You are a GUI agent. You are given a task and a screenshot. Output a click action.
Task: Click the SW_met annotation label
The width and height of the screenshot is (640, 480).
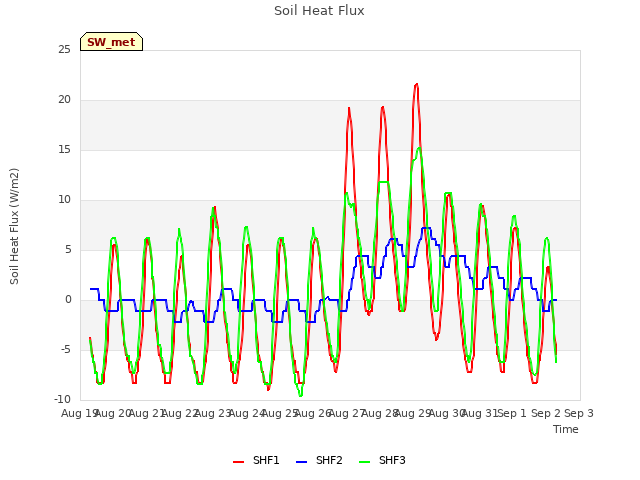(111, 42)
